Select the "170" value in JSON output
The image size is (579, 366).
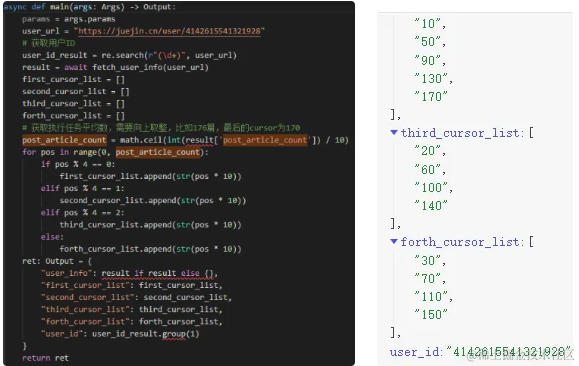[431, 97]
